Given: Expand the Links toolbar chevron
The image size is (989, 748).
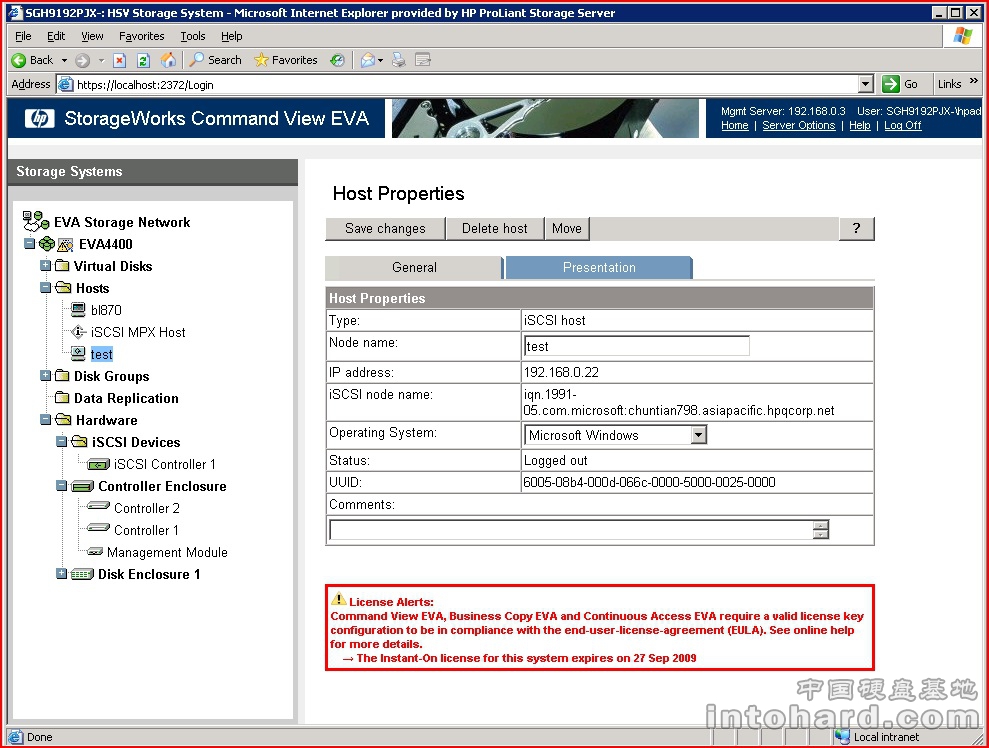Looking at the screenshot, I should pos(974,81).
